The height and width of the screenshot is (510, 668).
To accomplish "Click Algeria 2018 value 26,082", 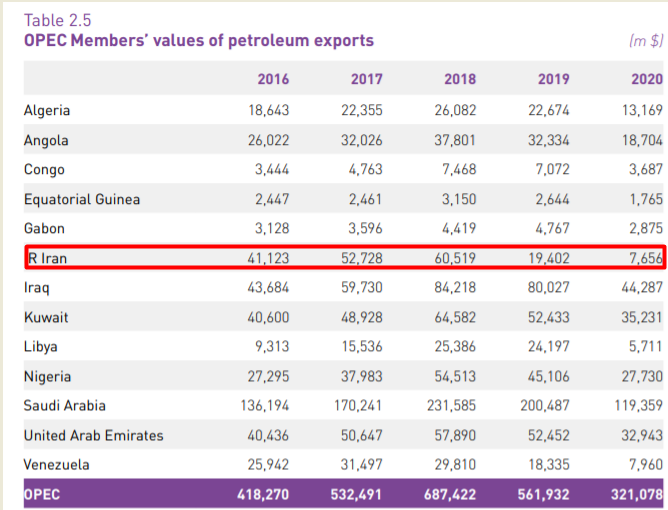I will tap(455, 110).
